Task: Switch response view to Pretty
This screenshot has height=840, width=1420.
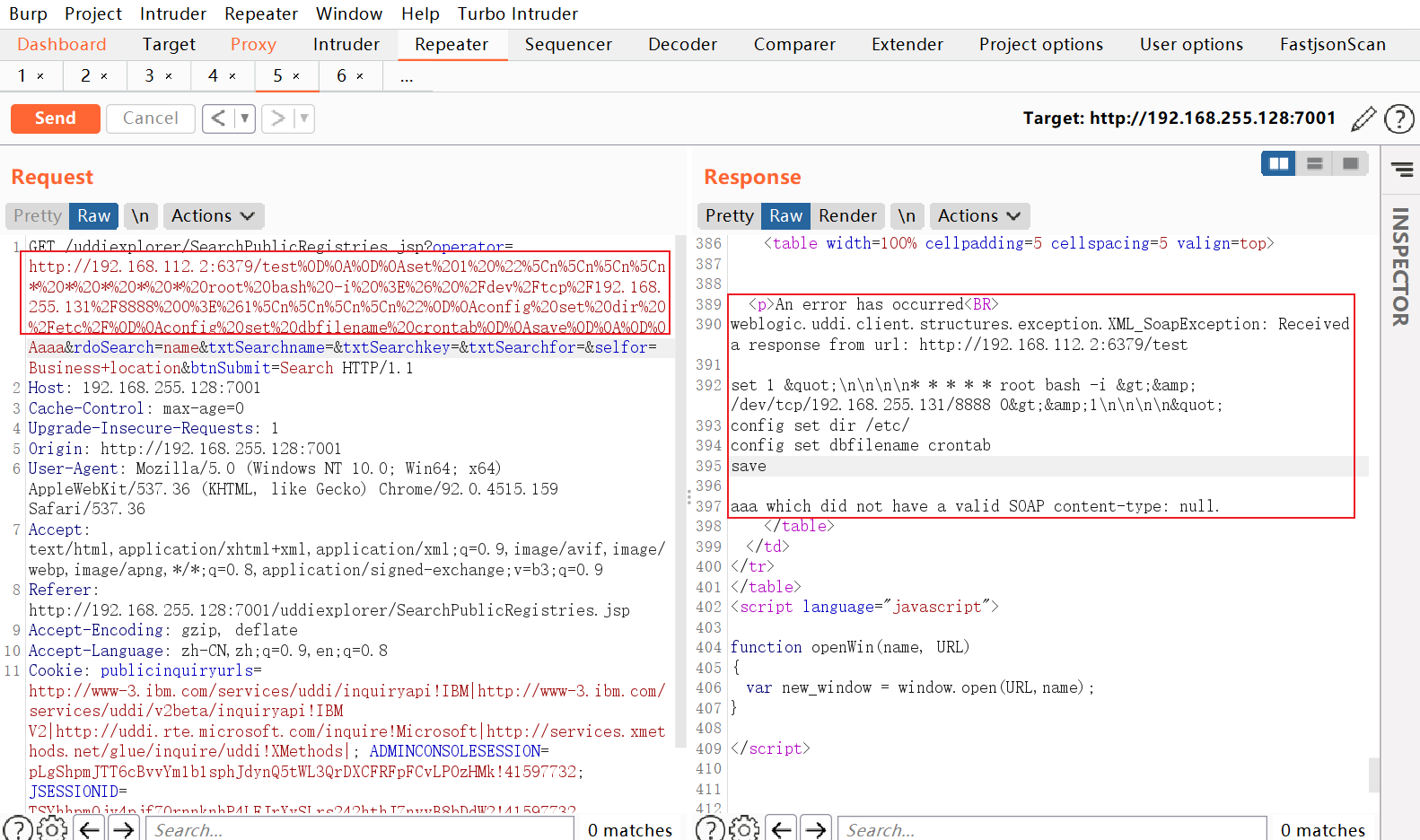Action: [730, 216]
